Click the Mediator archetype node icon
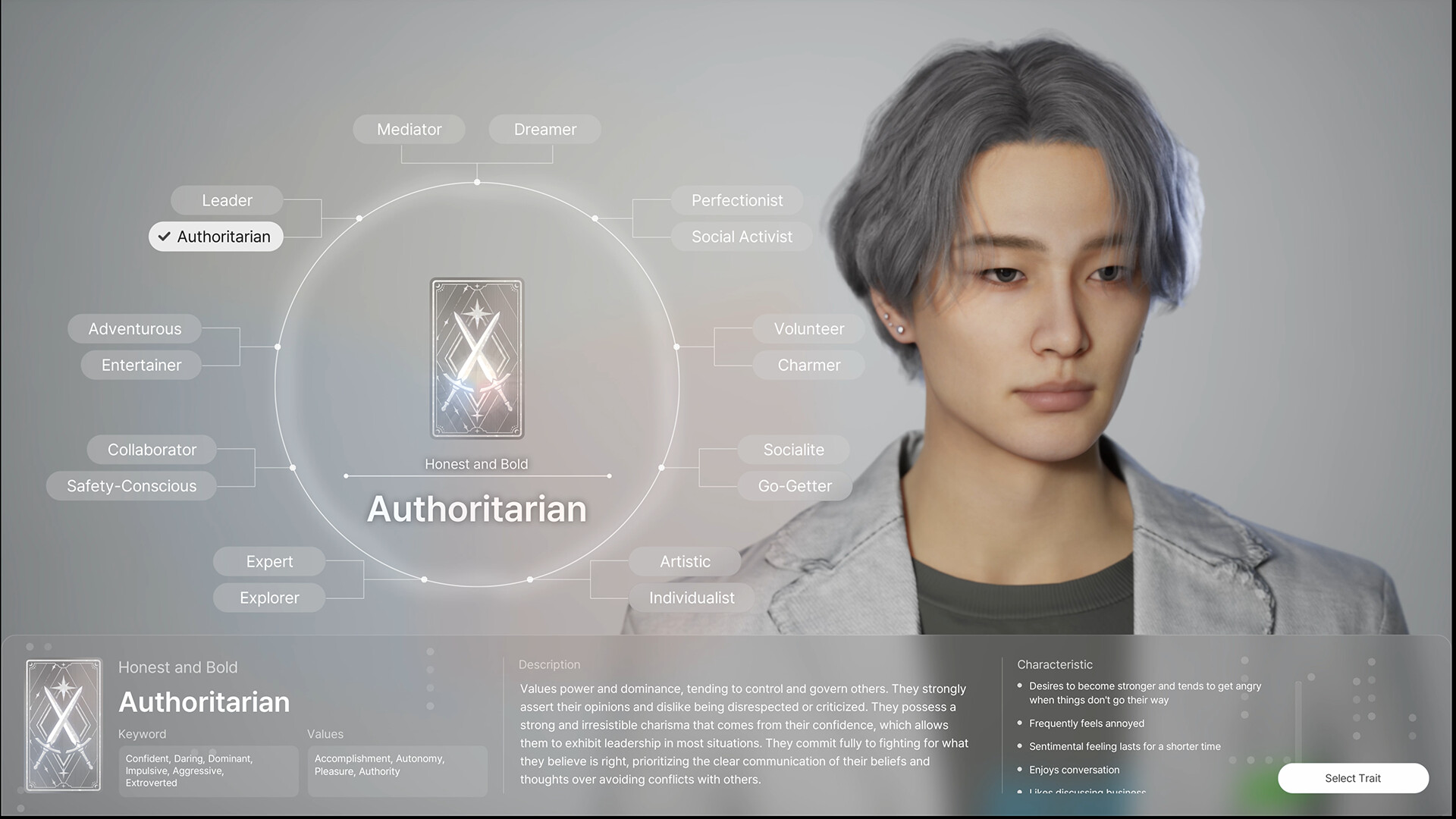The image size is (1456, 819). click(409, 128)
